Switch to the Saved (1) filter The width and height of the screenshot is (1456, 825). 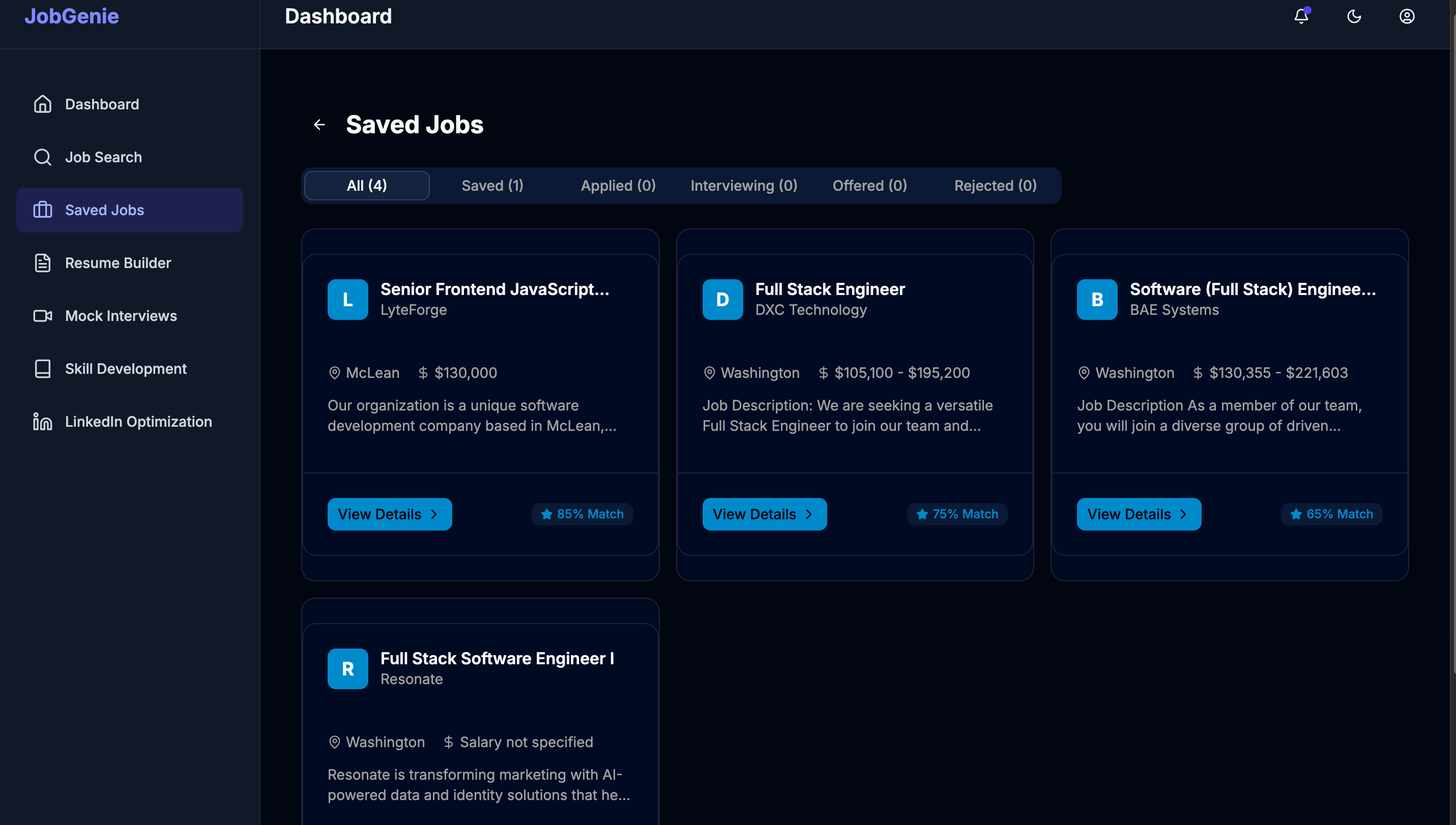point(492,185)
